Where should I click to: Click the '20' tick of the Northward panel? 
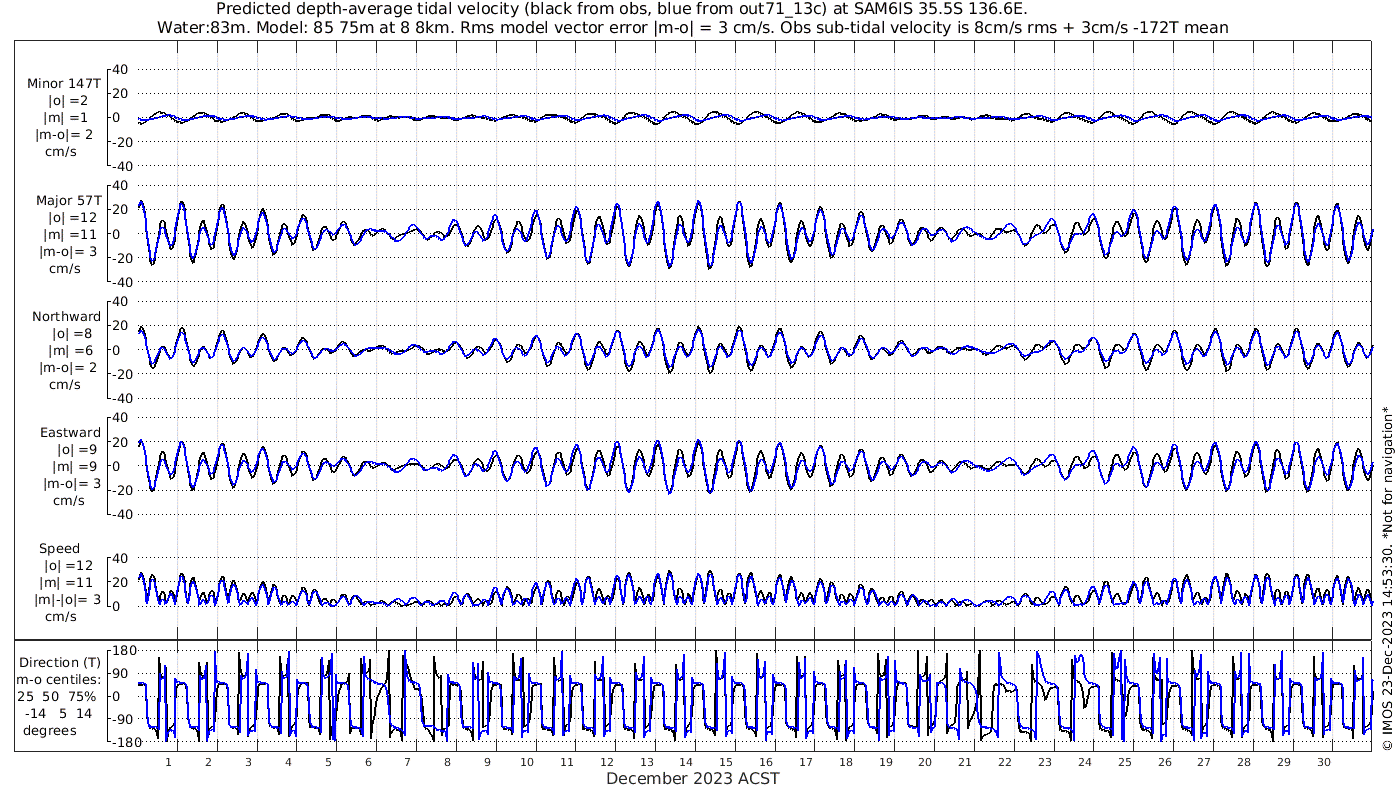121,325
